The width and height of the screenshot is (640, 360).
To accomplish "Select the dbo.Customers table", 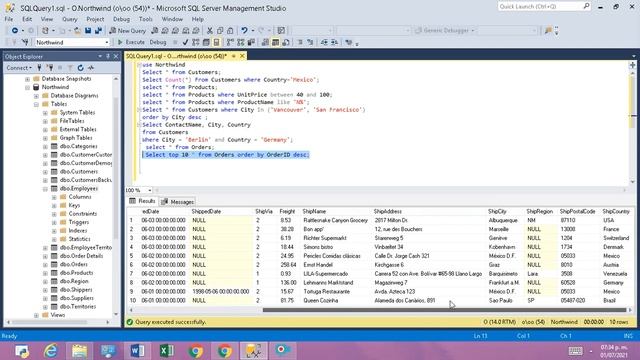I will [79, 172].
